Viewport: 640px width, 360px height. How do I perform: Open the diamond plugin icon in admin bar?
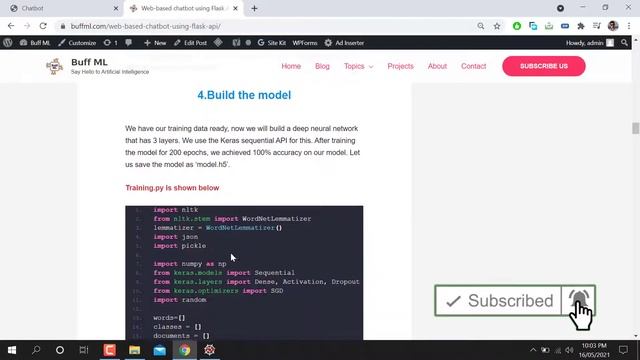(218, 42)
